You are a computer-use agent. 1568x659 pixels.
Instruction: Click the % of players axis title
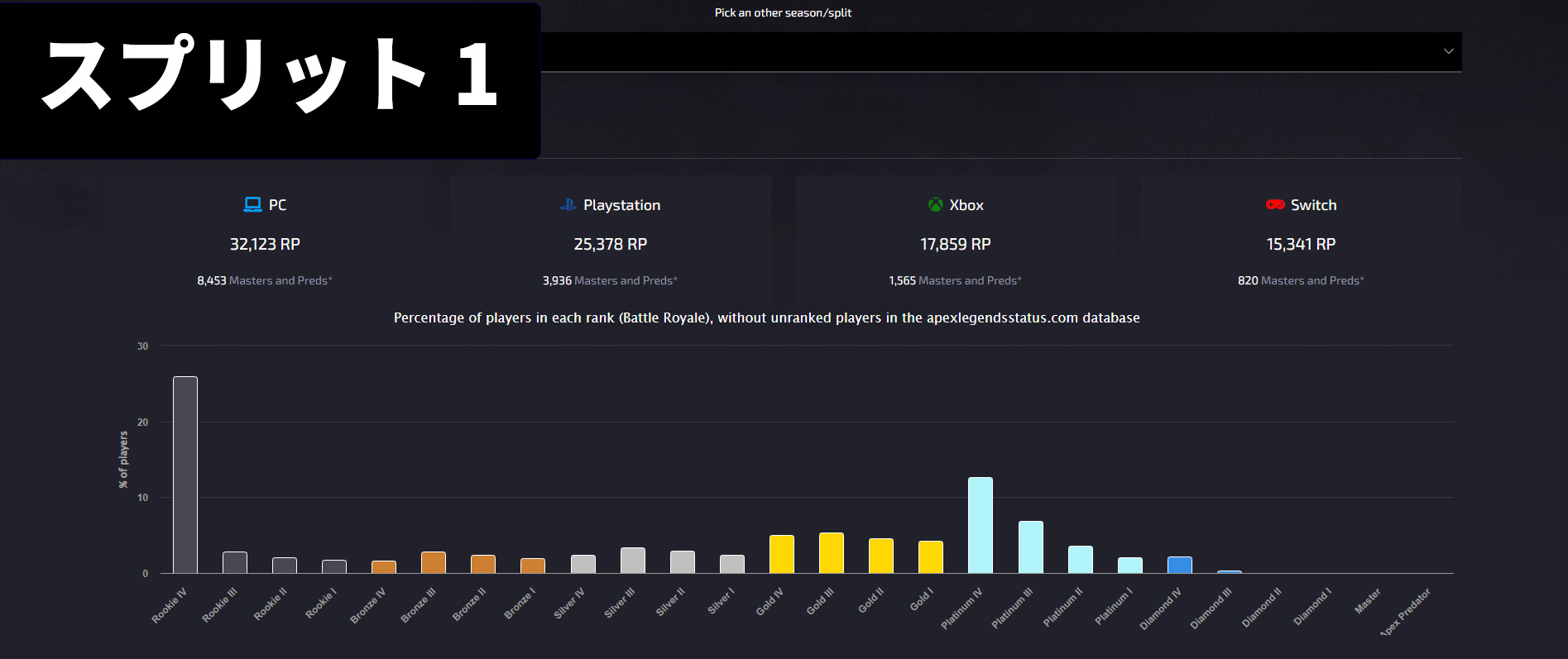124,460
